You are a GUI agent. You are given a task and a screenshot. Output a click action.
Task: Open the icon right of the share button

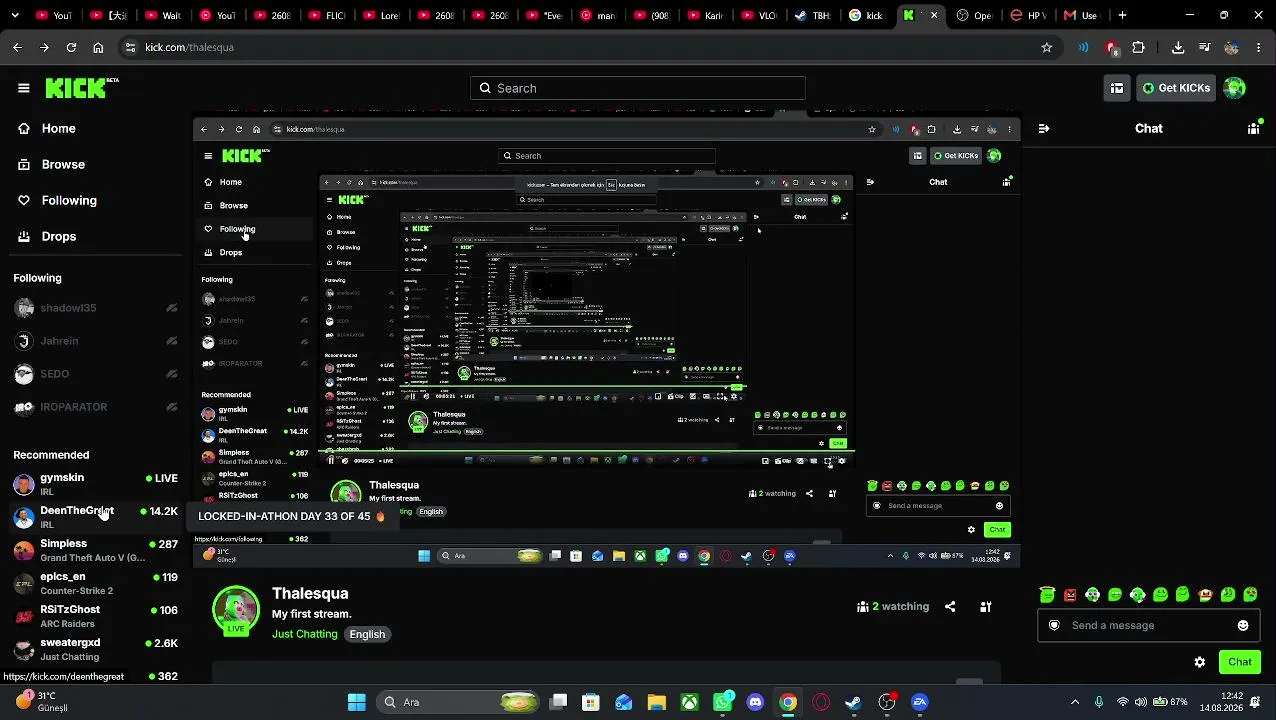point(985,606)
